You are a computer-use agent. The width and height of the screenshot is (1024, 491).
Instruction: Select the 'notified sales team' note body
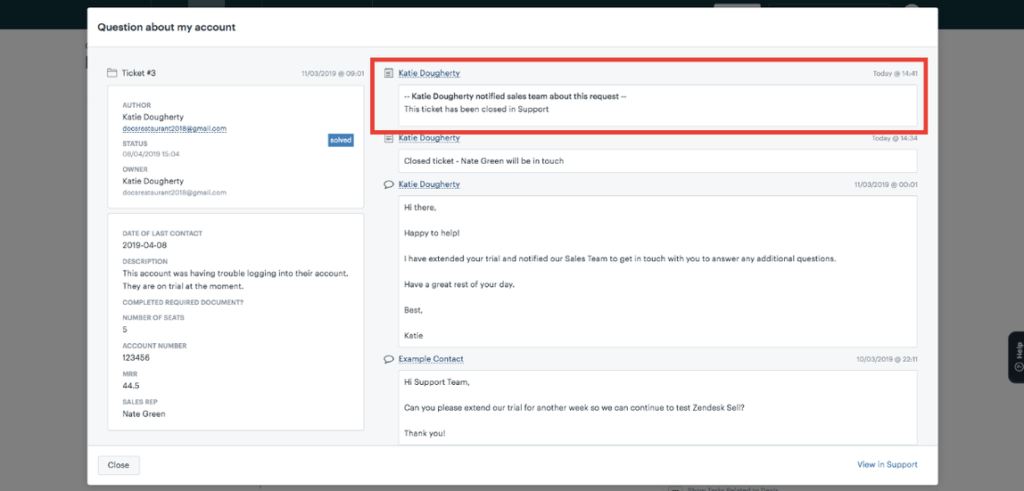pos(645,103)
